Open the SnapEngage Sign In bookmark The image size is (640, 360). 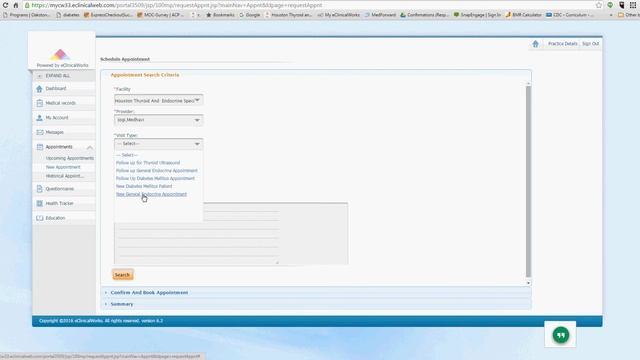pyautogui.click(x=477, y=15)
